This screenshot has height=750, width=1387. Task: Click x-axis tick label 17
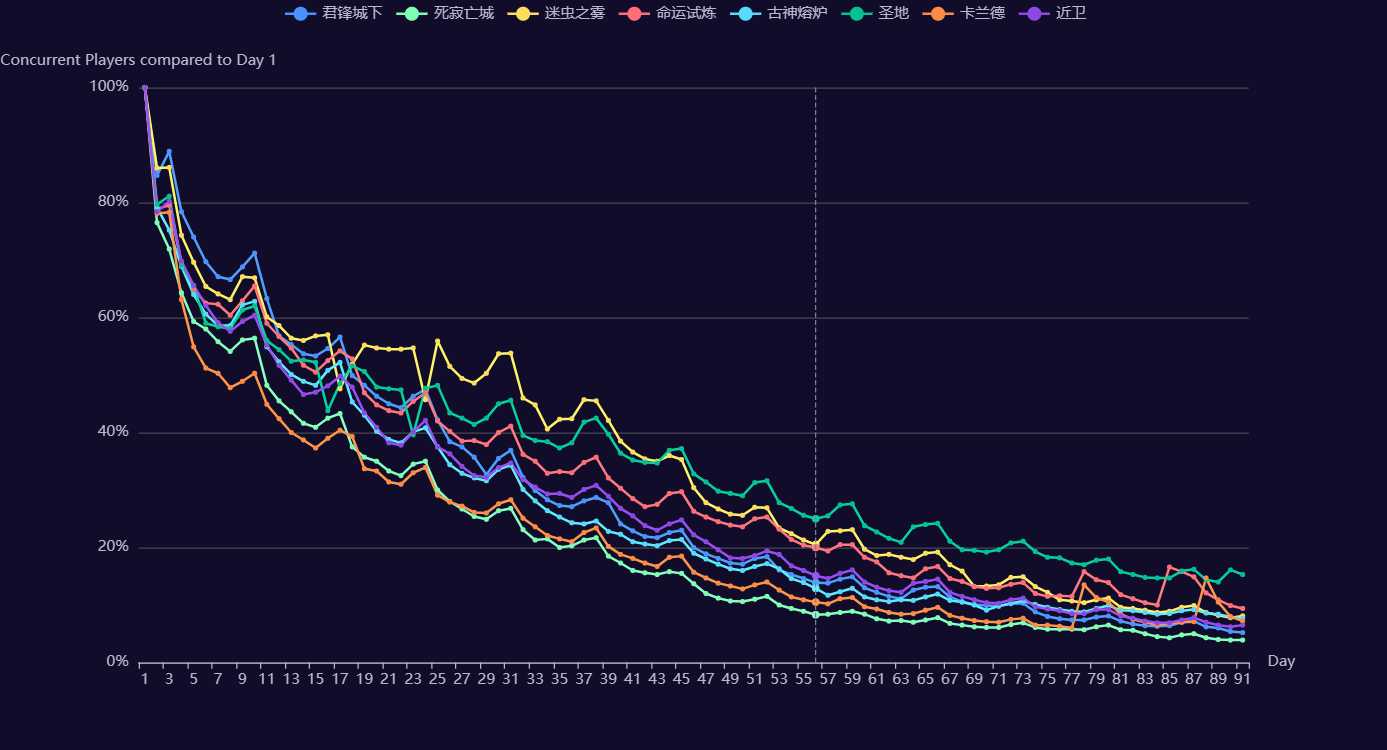(x=340, y=680)
